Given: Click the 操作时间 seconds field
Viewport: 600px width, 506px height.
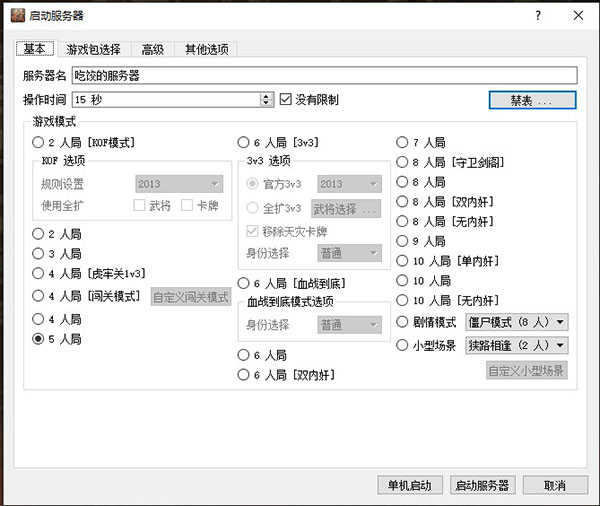Looking at the screenshot, I should [166, 100].
